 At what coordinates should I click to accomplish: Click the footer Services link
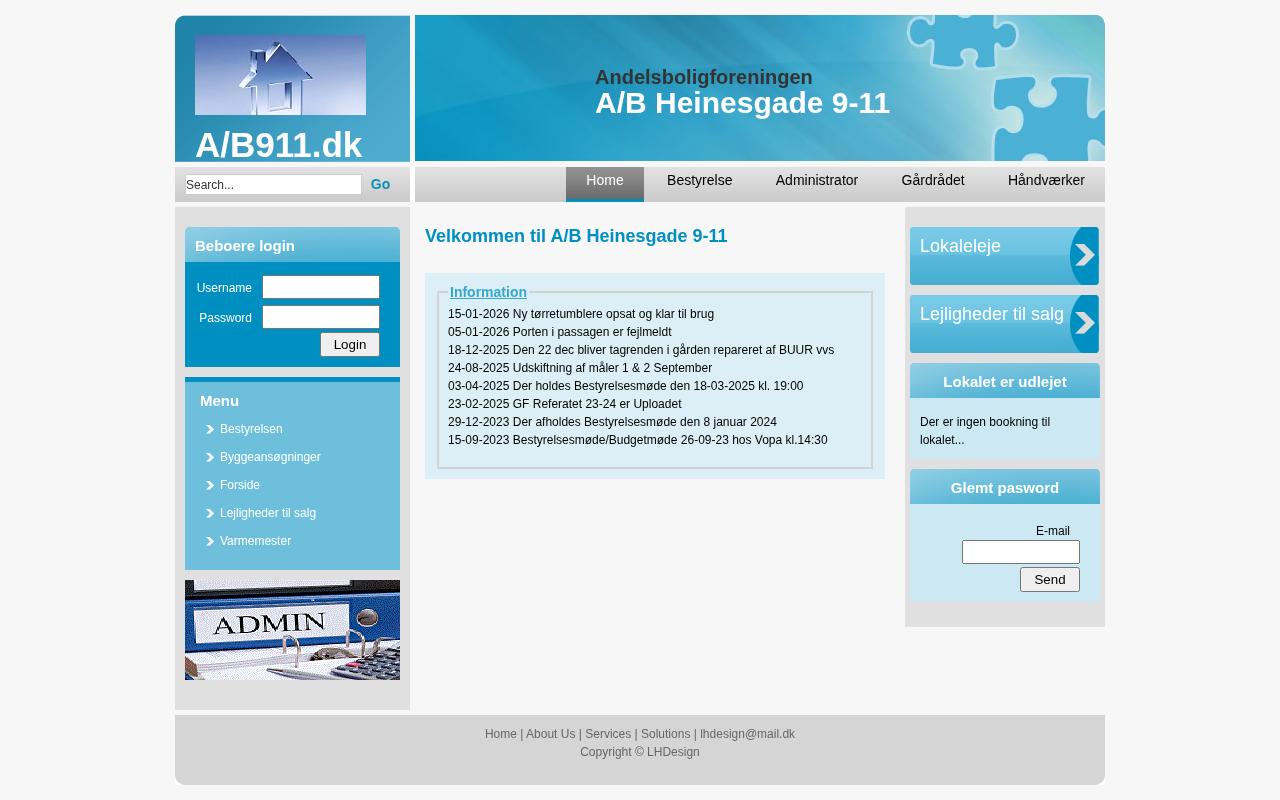click(x=608, y=734)
